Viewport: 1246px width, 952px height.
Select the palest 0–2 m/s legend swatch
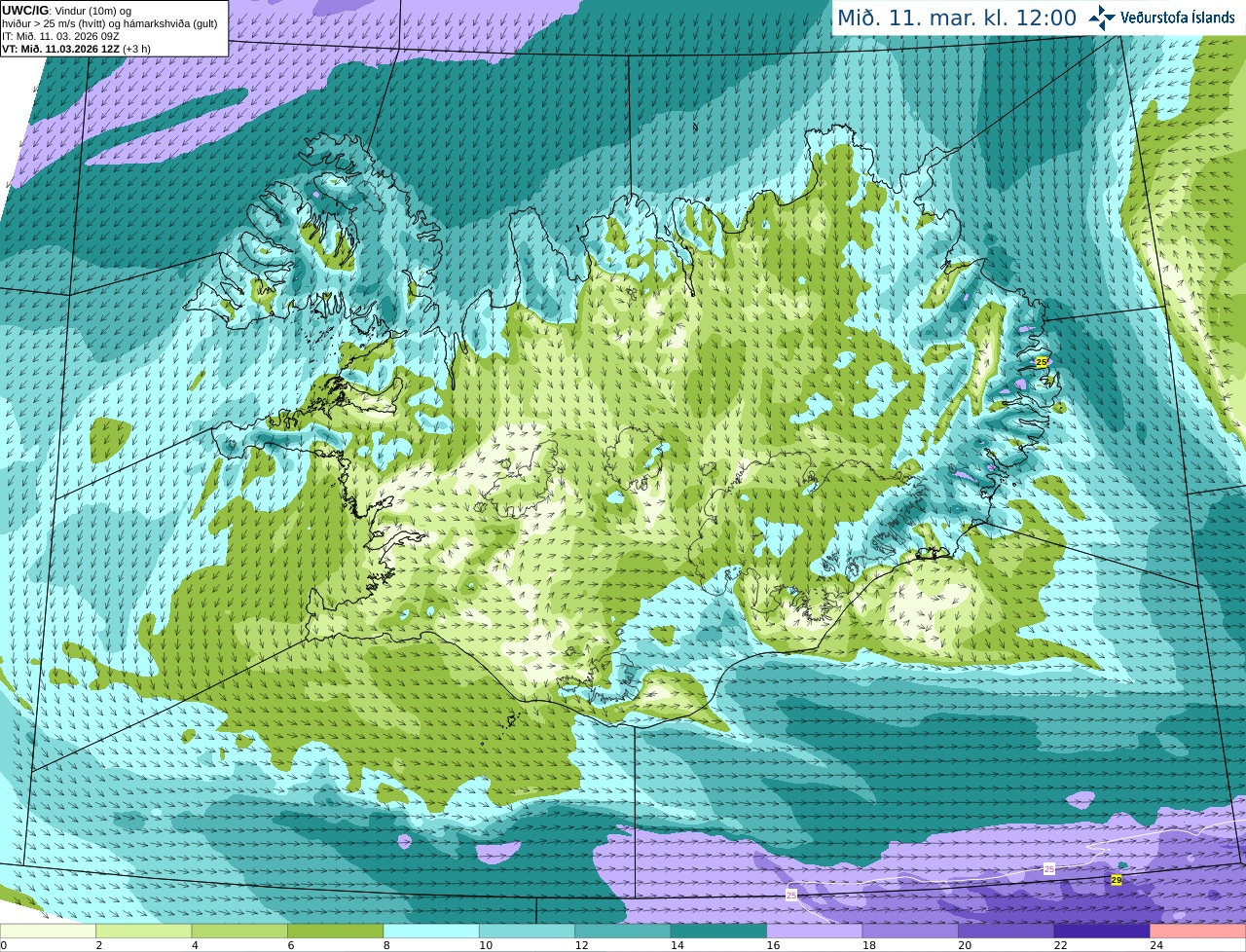pyautogui.click(x=49, y=931)
